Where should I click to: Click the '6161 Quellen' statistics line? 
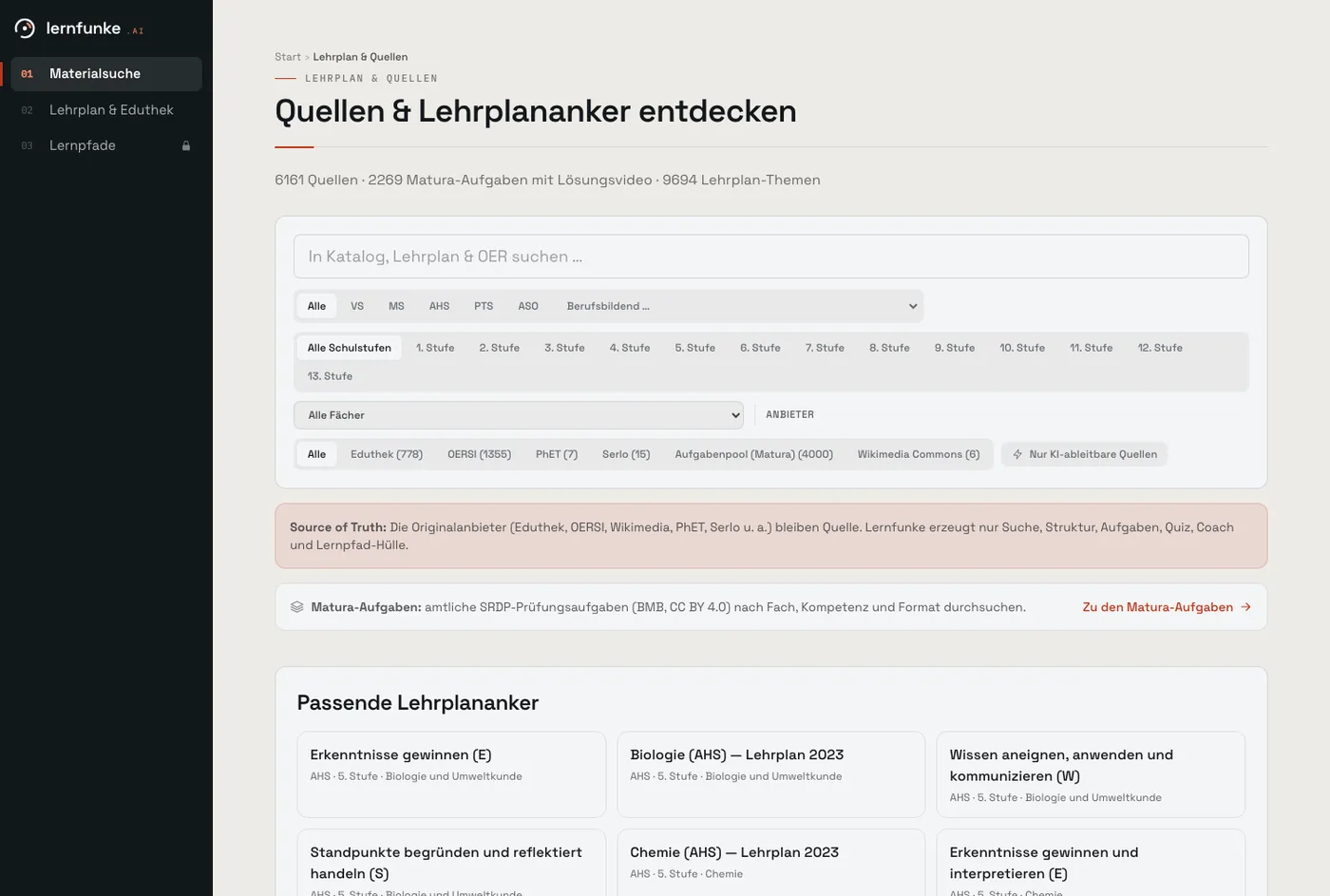[547, 180]
